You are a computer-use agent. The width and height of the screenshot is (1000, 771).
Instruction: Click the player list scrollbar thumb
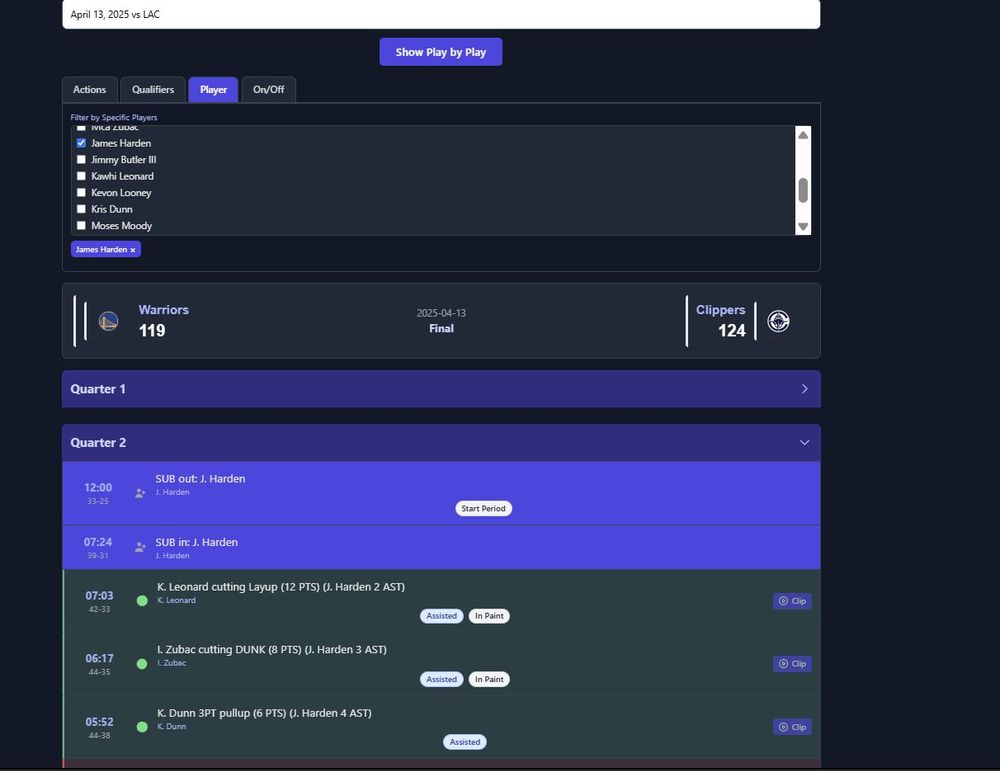pos(804,190)
